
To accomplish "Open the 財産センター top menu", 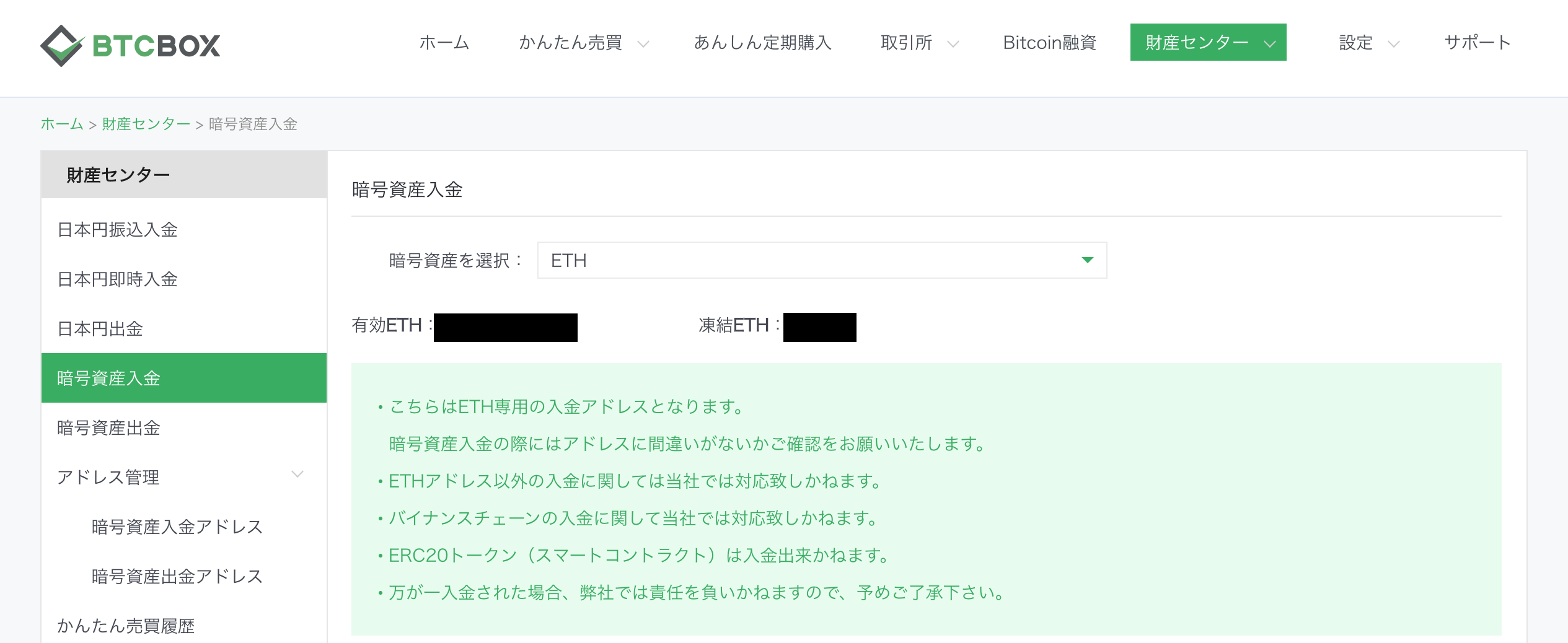I will tap(1208, 42).
